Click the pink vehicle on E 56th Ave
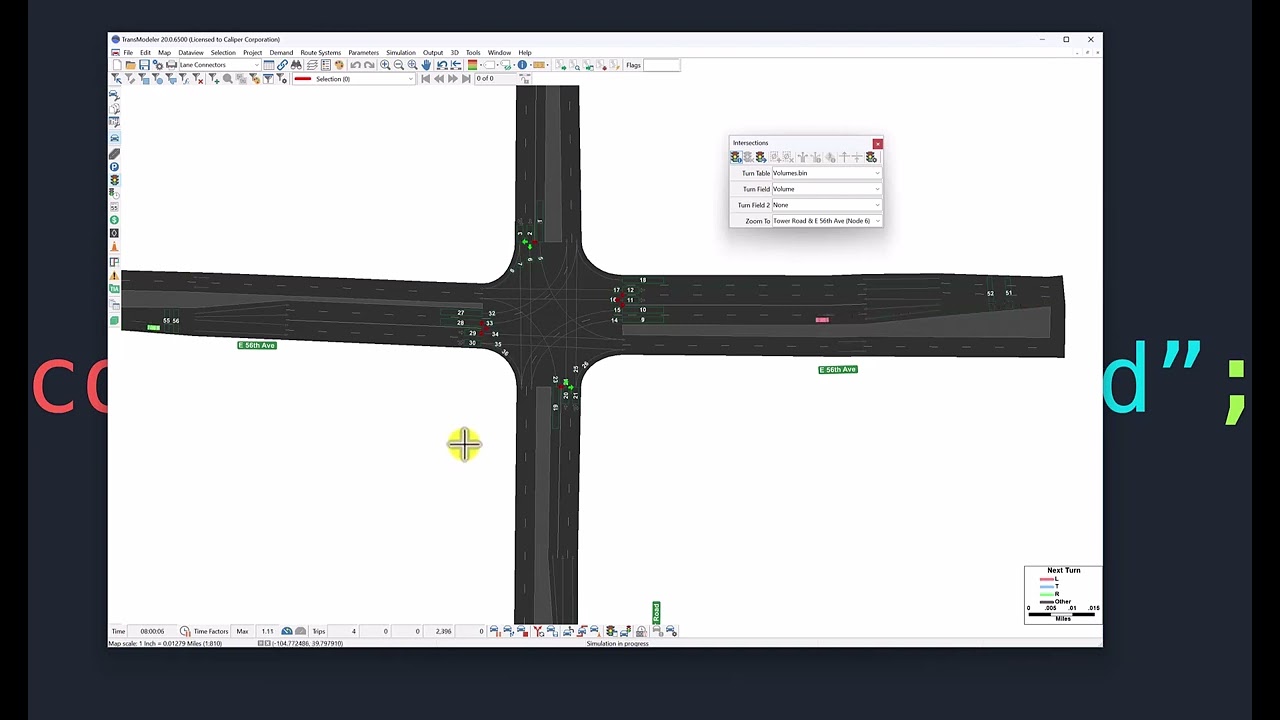Image resolution: width=1280 pixels, height=720 pixels. [x=822, y=320]
